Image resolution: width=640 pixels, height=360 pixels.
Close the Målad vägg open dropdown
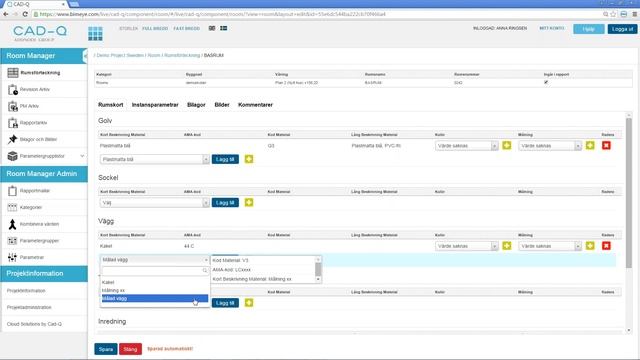click(x=154, y=260)
